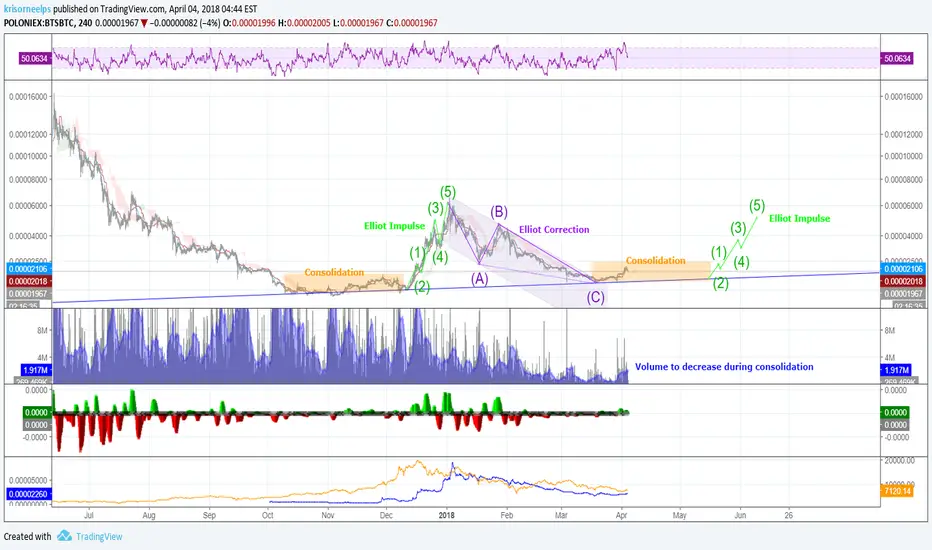Click the Jul date on time axis

pos(89,515)
